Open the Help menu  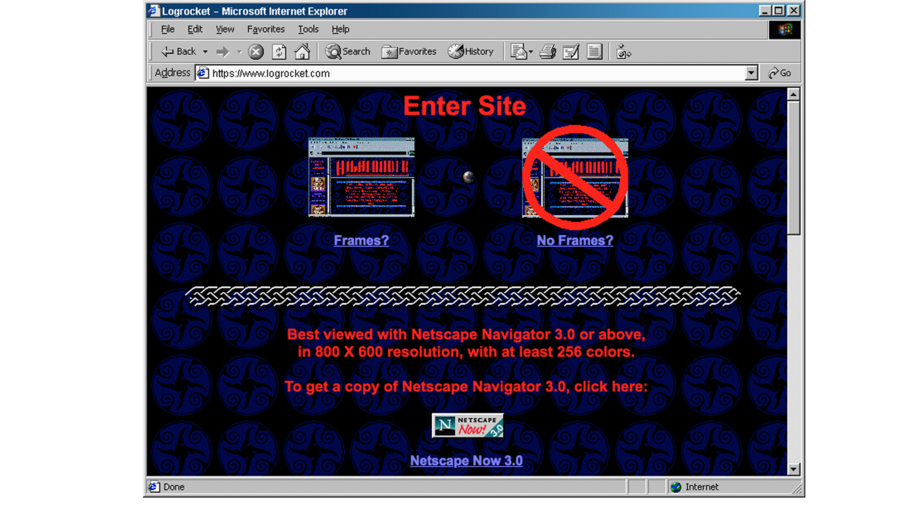pos(340,29)
